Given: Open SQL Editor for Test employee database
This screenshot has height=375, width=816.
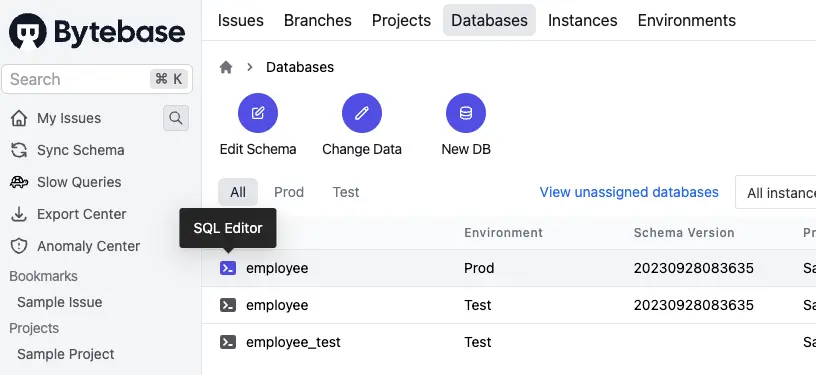Looking at the screenshot, I should click(x=228, y=305).
